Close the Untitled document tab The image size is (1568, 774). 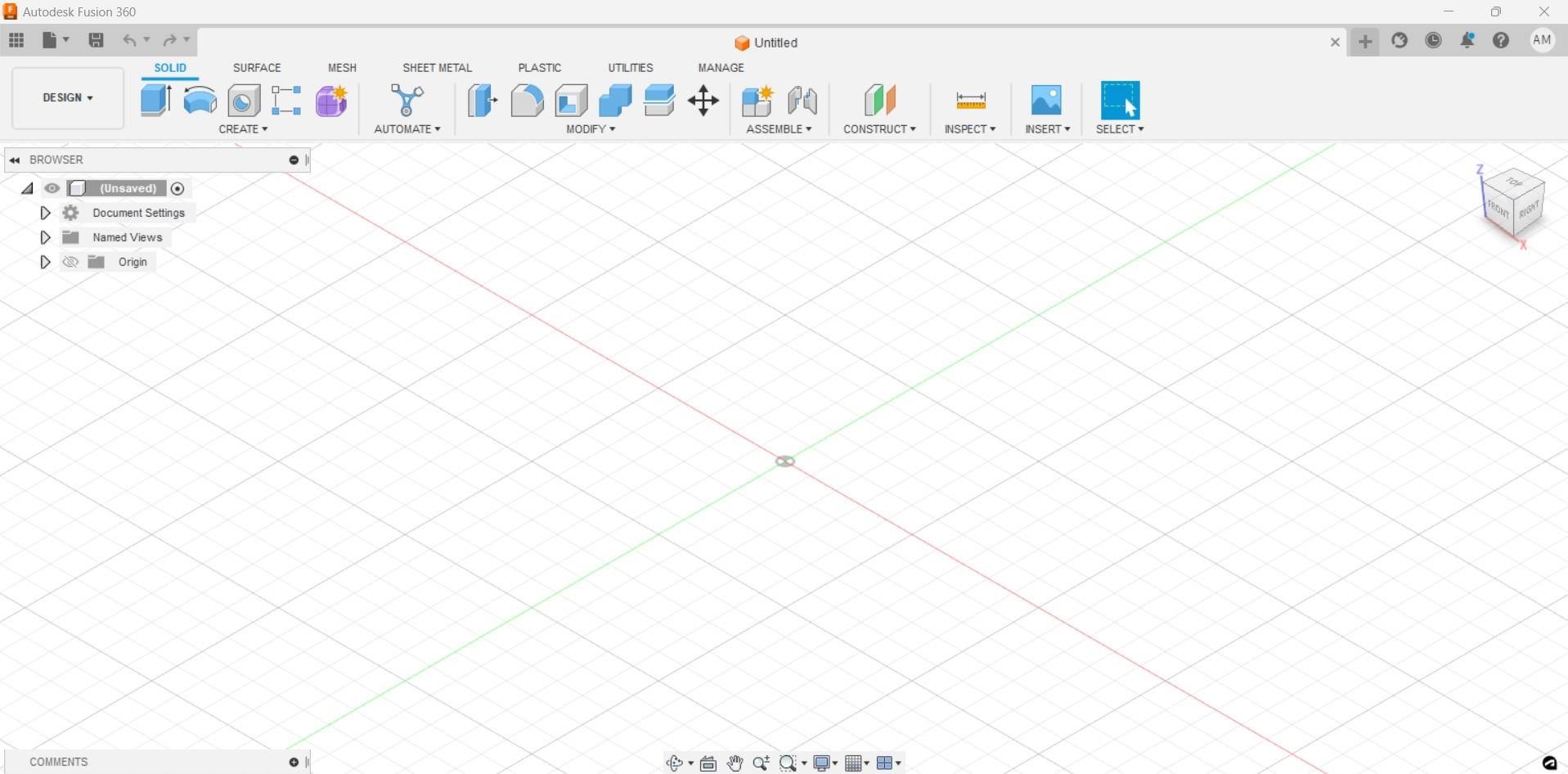[x=1335, y=42]
